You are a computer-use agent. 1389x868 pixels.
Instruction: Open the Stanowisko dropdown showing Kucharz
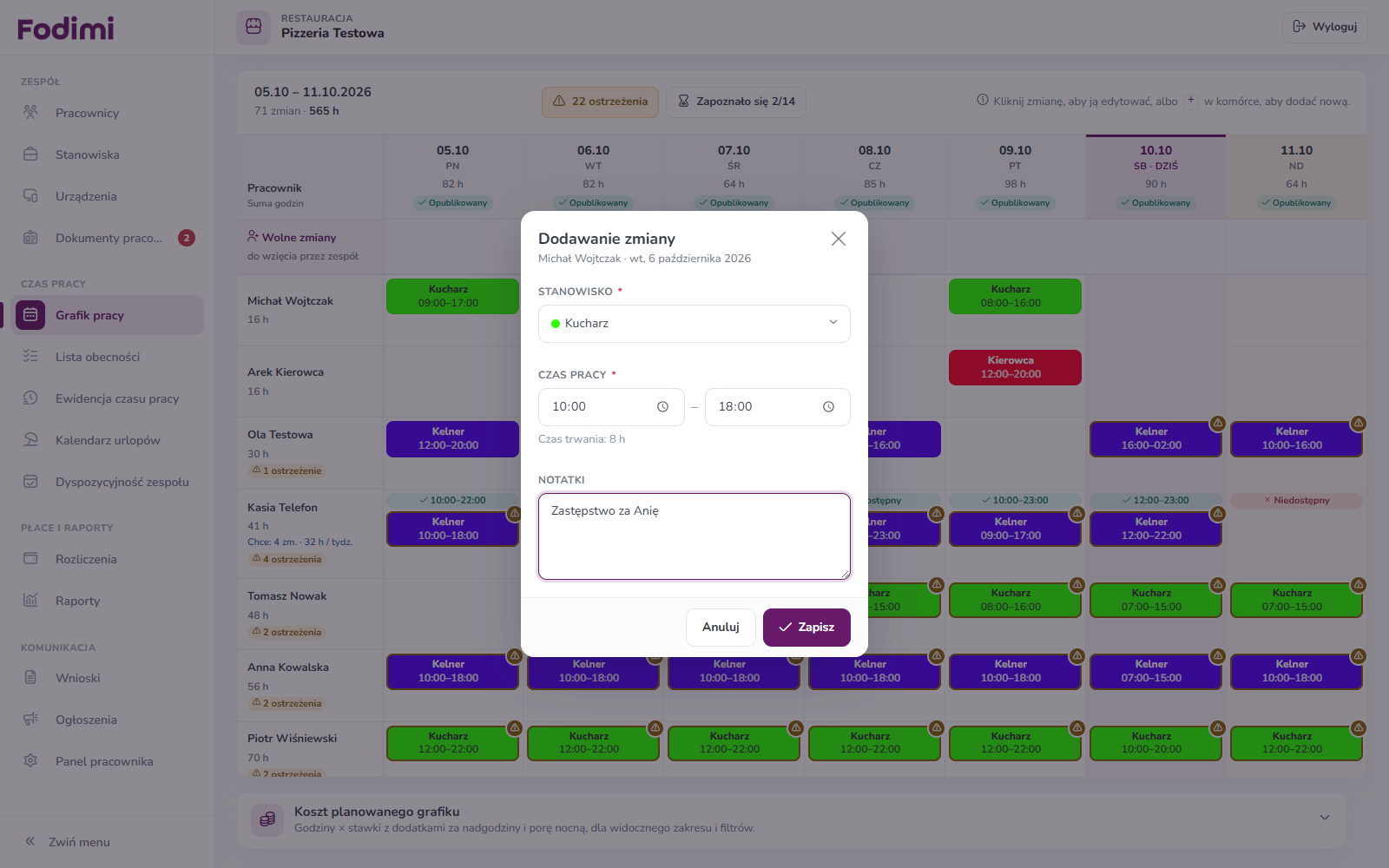click(x=694, y=324)
